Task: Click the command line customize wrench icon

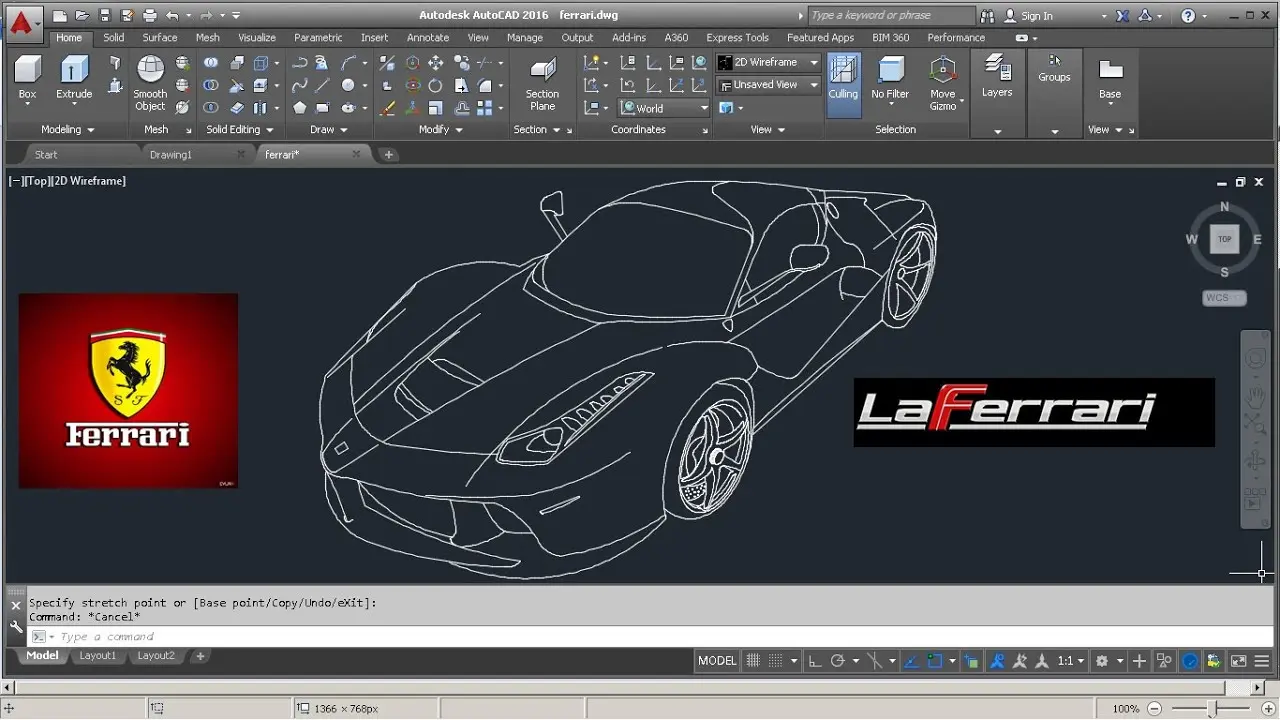Action: [16, 627]
